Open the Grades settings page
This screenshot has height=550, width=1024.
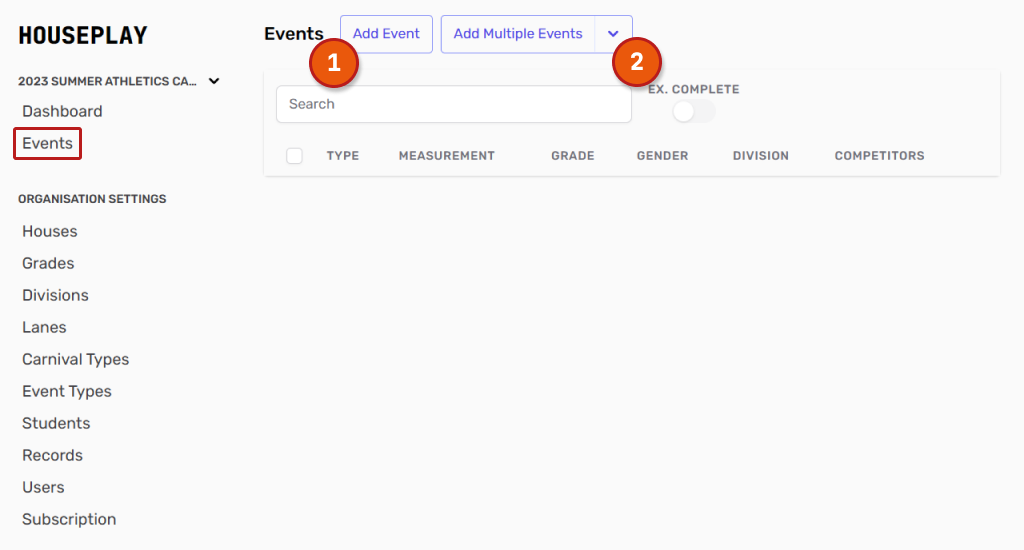[48, 263]
